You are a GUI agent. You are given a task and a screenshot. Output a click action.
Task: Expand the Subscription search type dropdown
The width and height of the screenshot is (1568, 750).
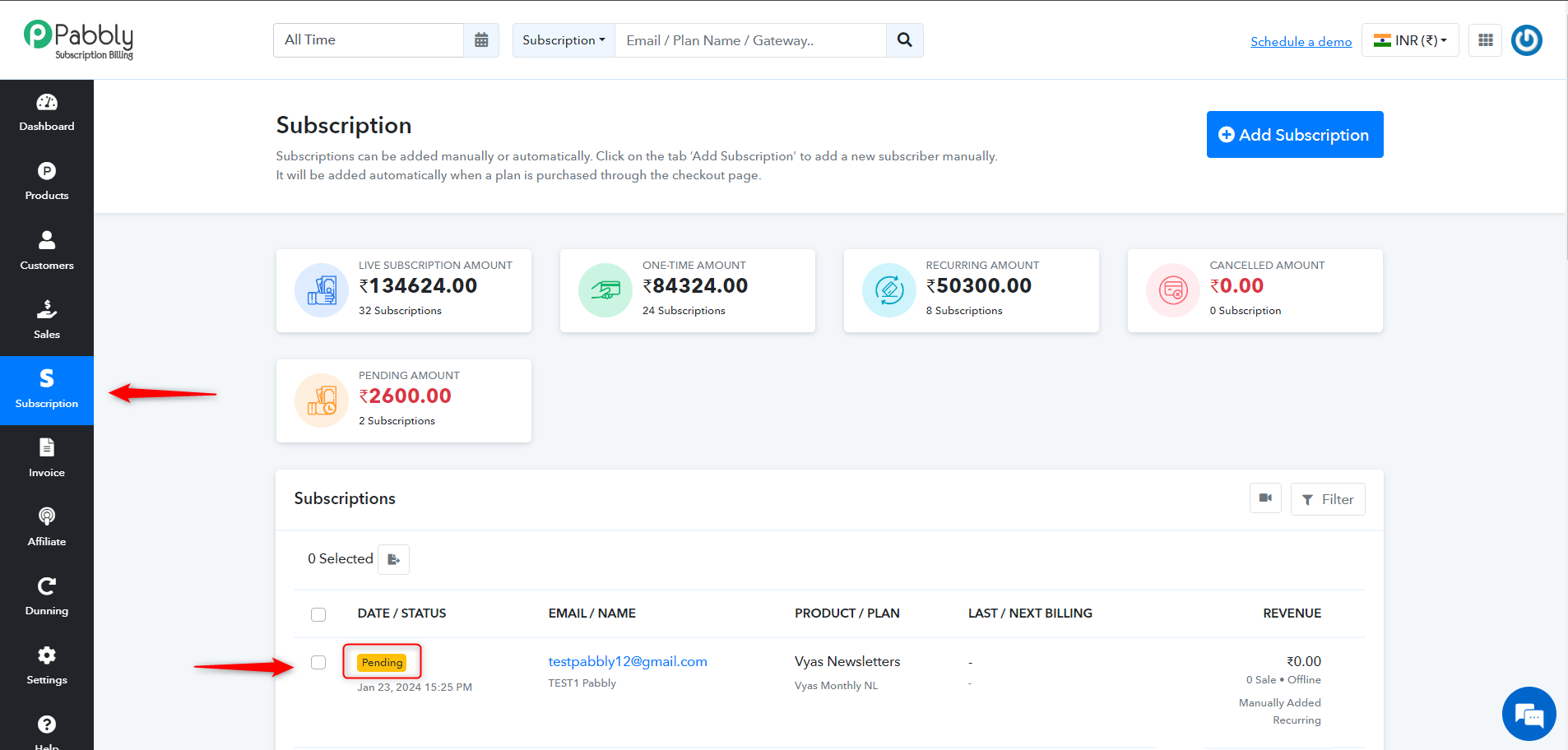(564, 40)
